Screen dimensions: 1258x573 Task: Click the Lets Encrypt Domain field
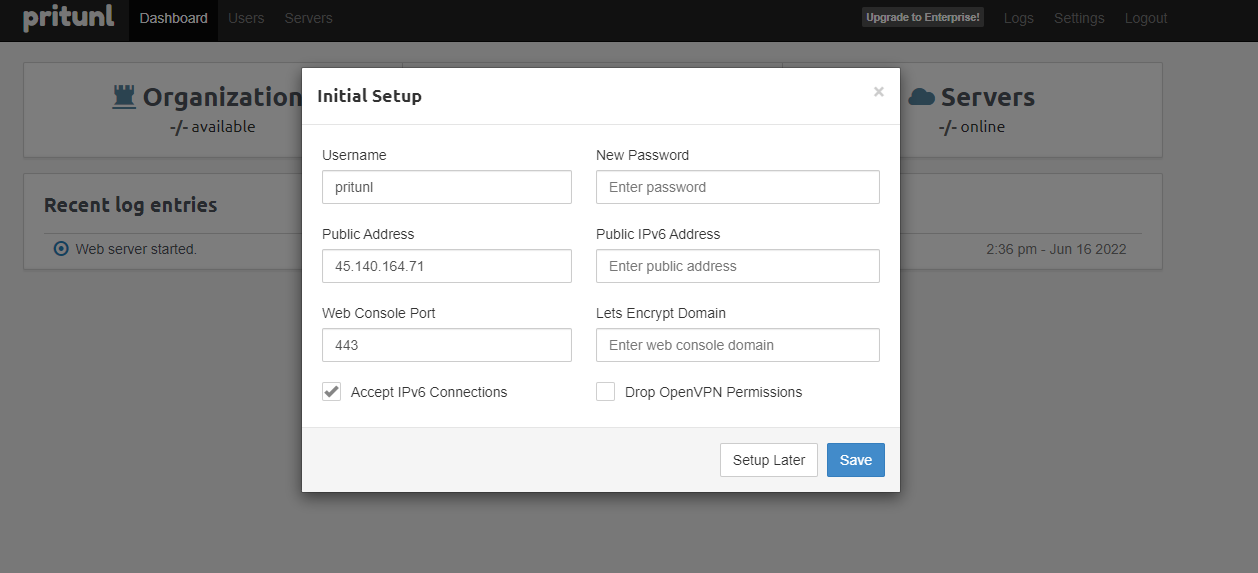coord(738,345)
